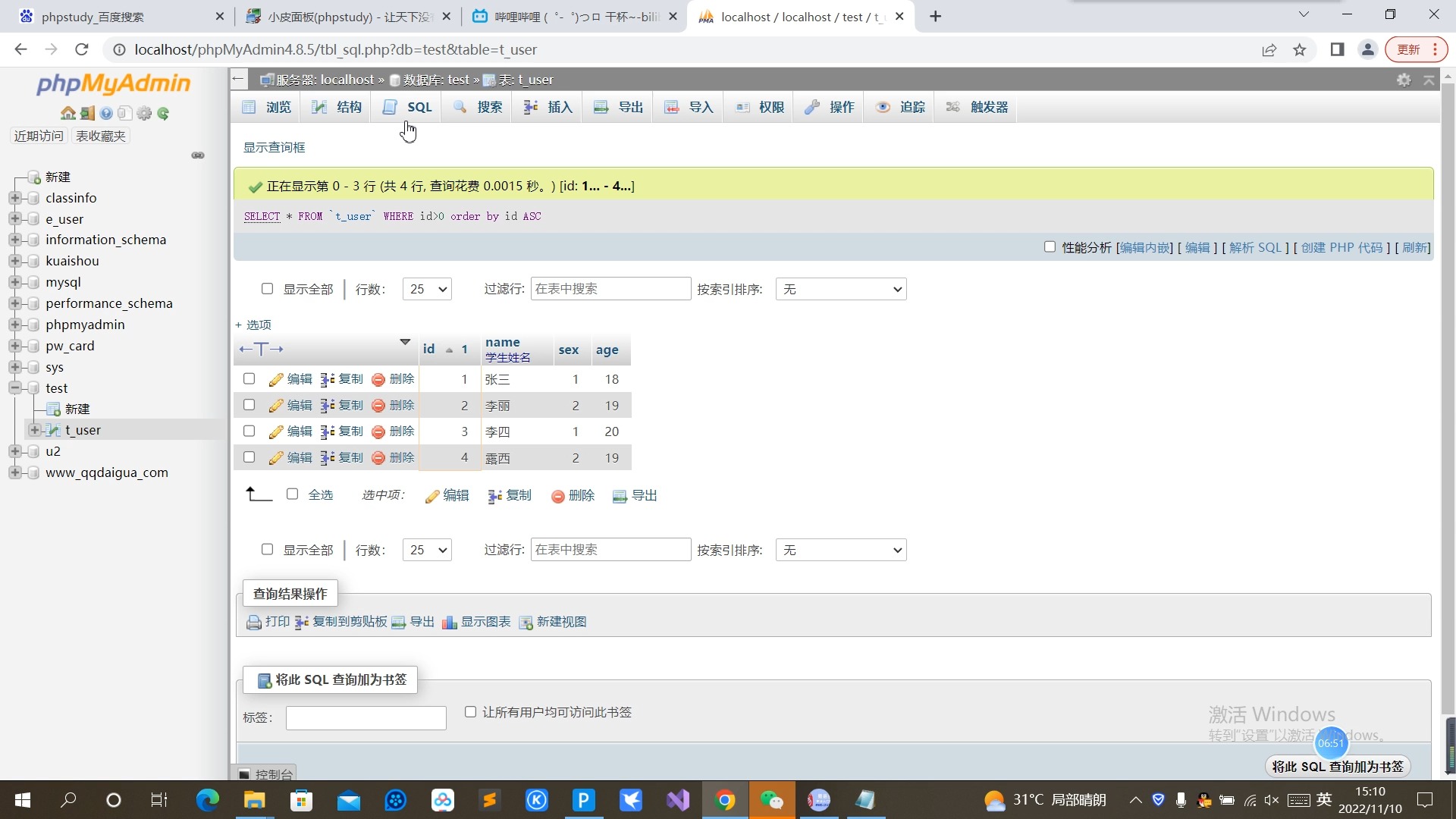
Task: Check the row checkbox for 露西
Action: [x=249, y=457]
